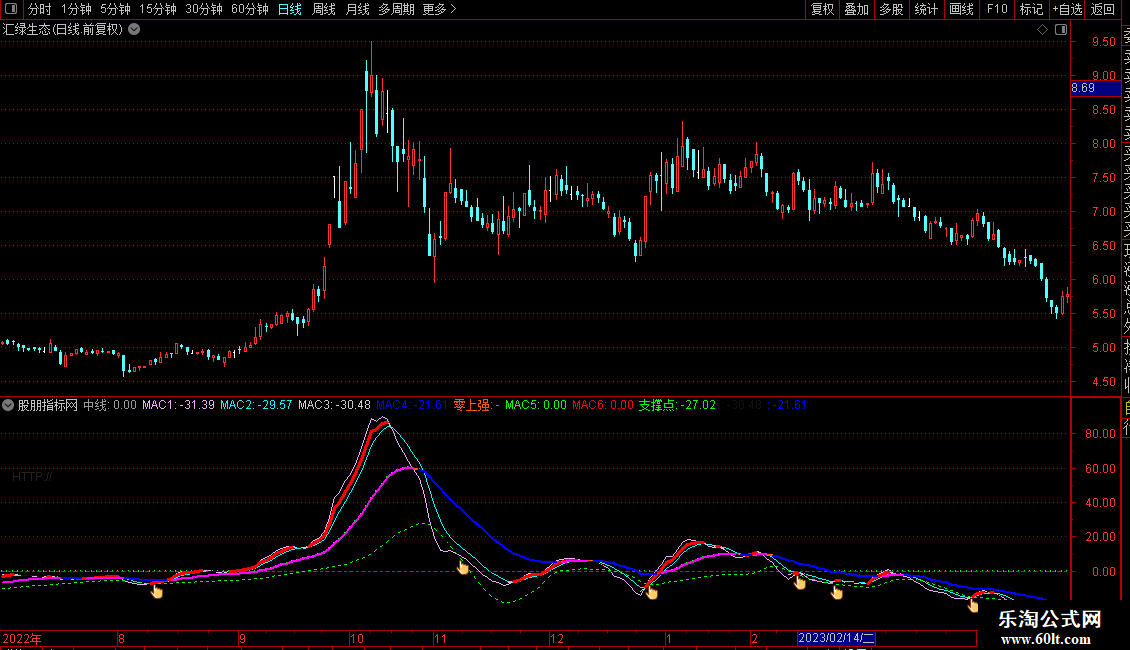
Task: Click the 支撑点: -27.02 indicator label
Action: tap(677, 405)
